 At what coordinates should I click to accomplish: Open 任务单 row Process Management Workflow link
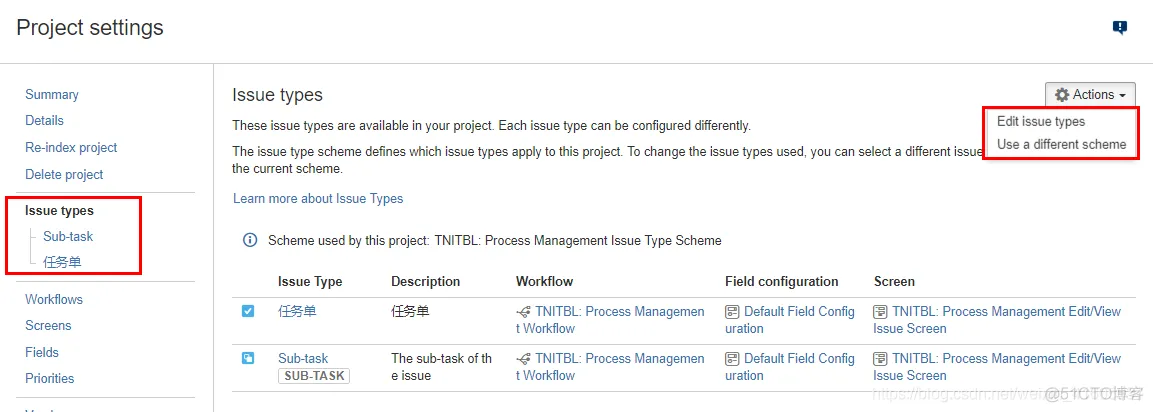tap(611, 320)
